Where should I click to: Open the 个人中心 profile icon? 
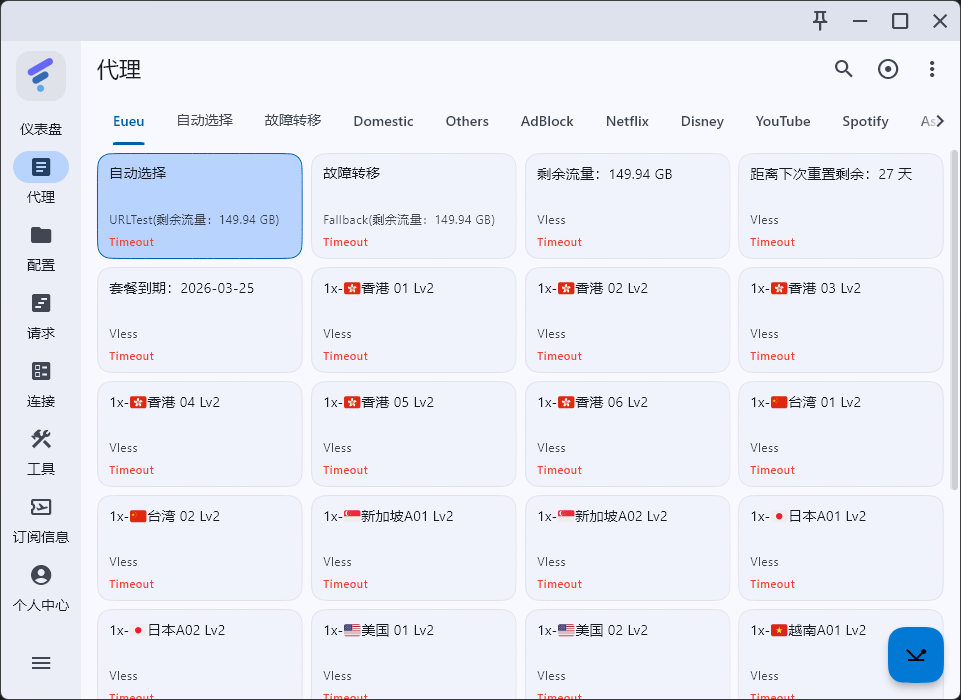click(x=41, y=576)
